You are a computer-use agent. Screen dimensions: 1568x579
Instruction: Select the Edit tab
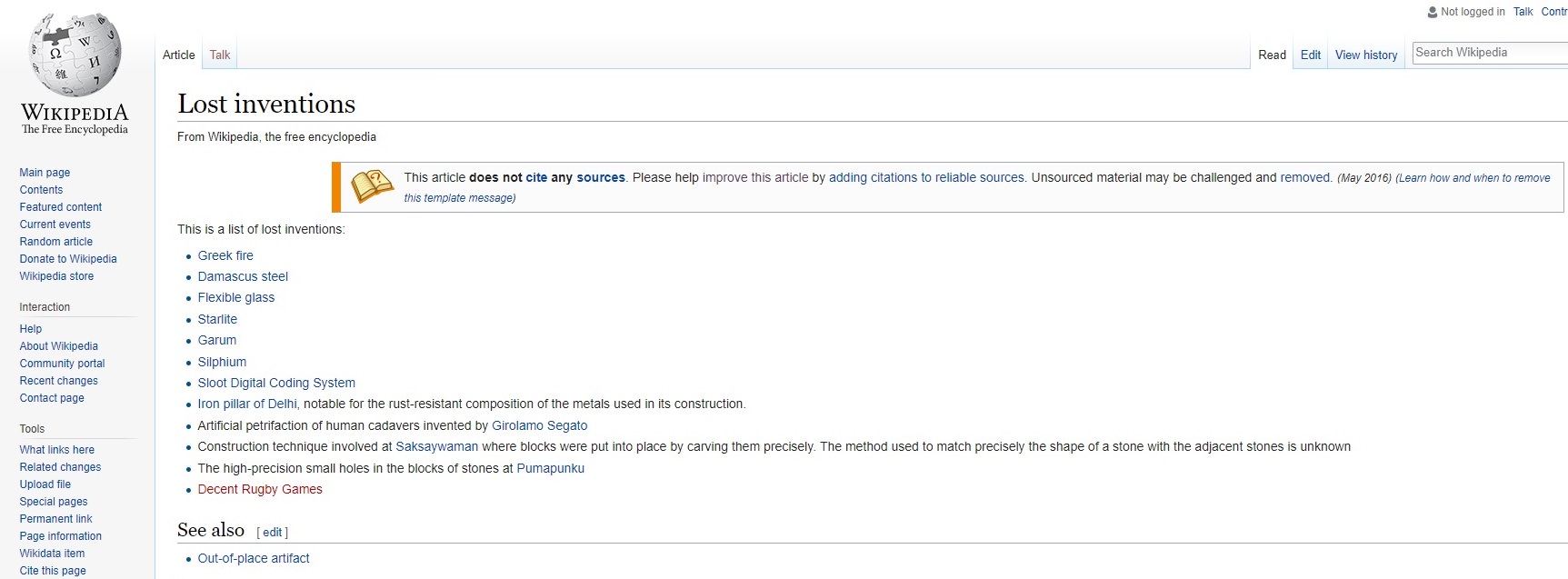pos(1311,55)
